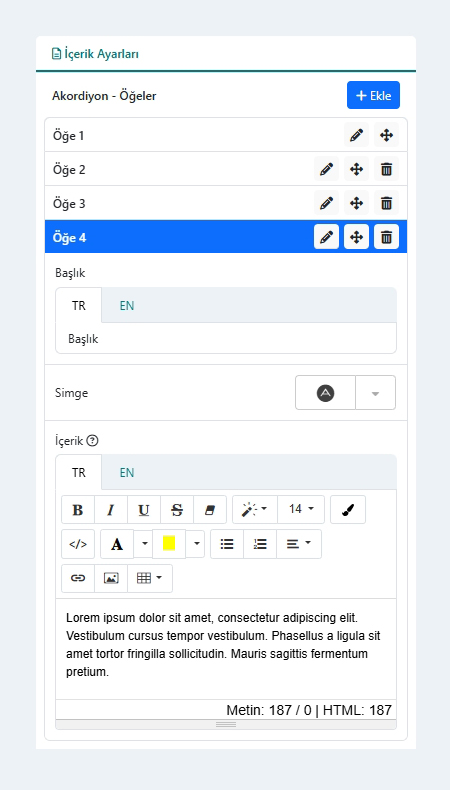Image resolution: width=450 pixels, height=790 pixels.
Task: Open code view with the </> icon
Action: 78,544
